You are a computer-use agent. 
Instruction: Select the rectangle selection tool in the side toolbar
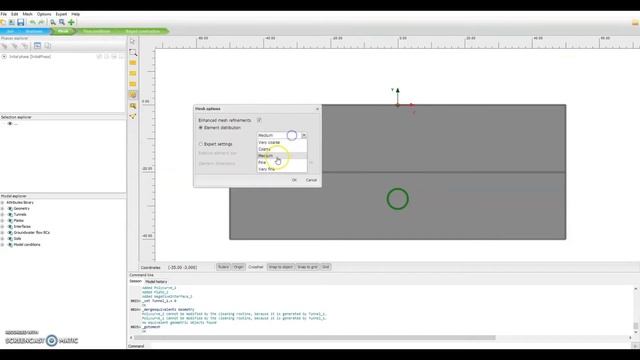(133, 52)
